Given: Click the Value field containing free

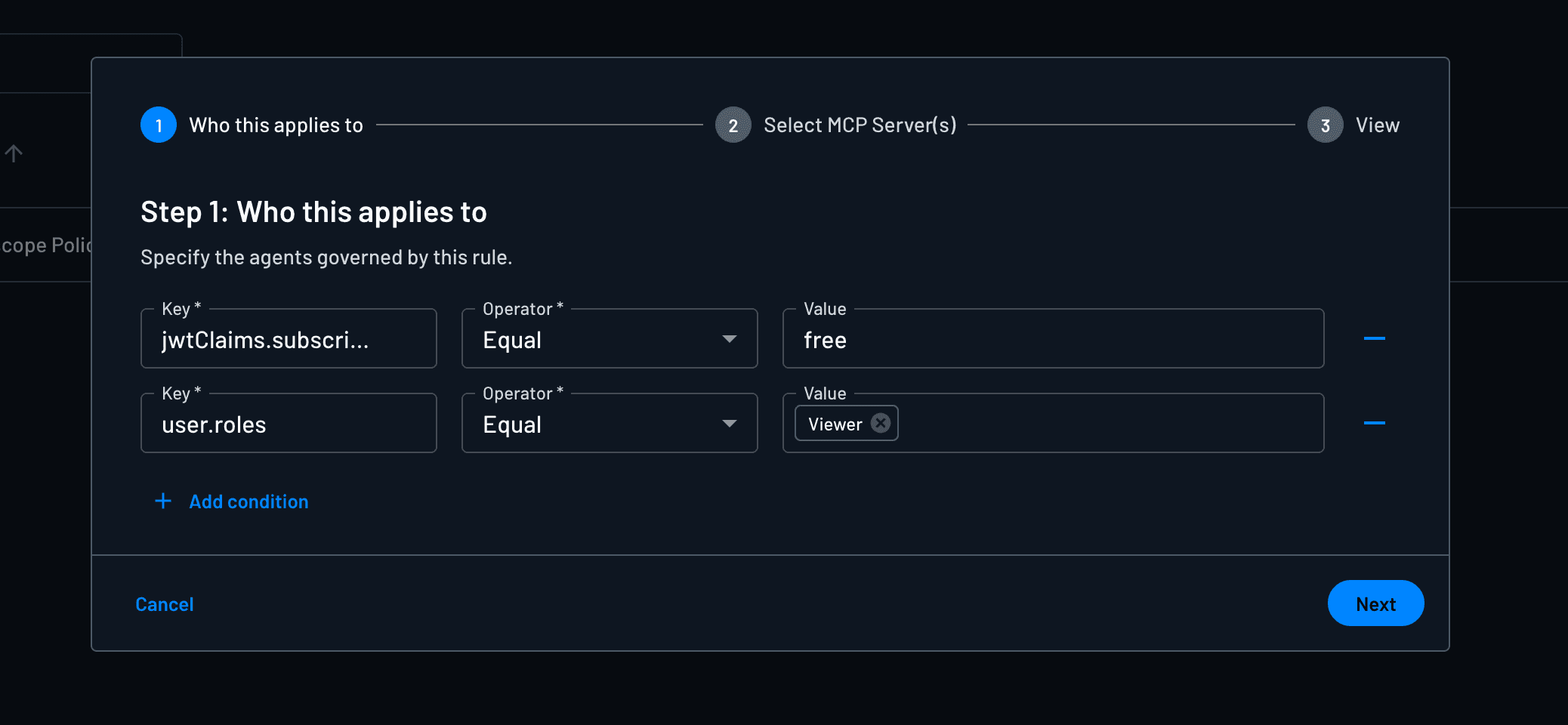Looking at the screenshot, I should point(1052,340).
